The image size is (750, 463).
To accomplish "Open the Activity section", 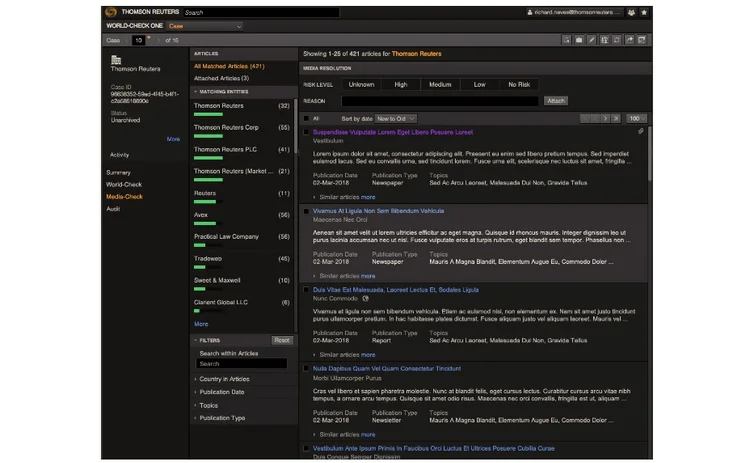I will coord(119,155).
